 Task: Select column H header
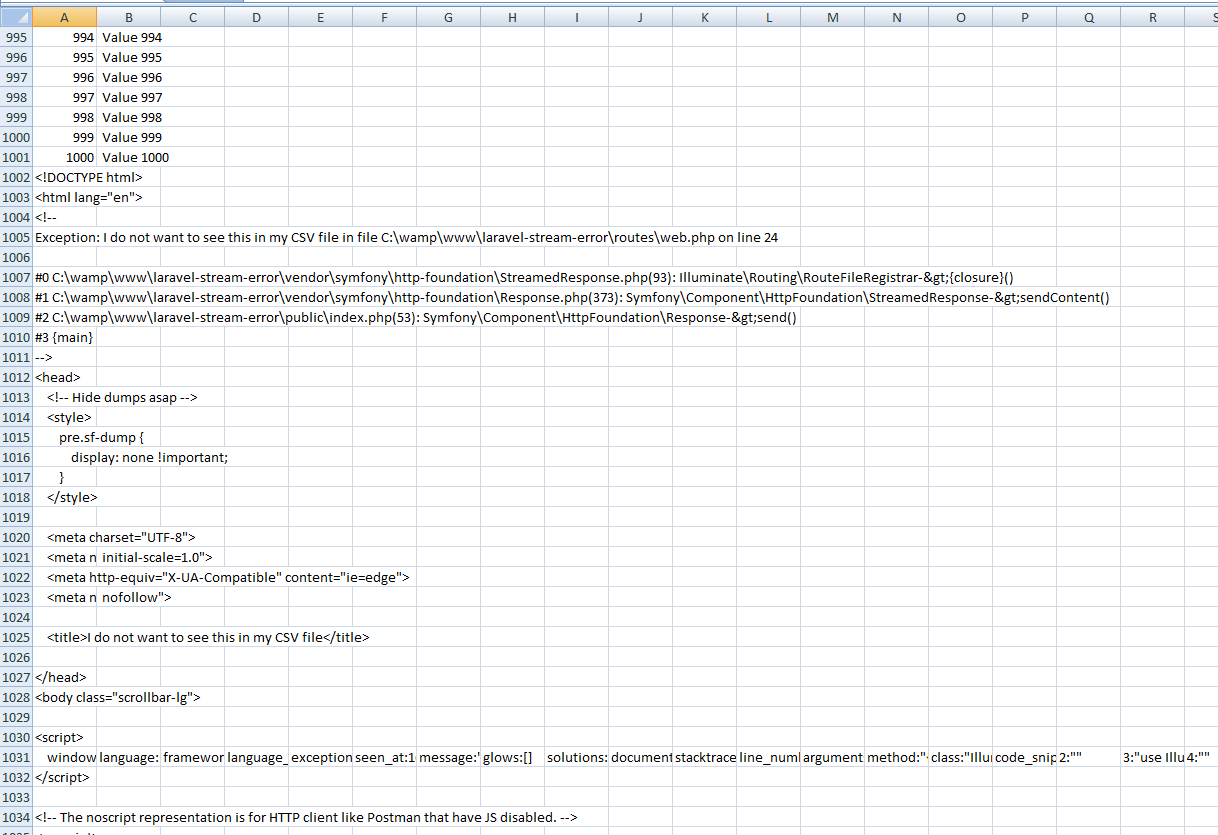[513, 17]
